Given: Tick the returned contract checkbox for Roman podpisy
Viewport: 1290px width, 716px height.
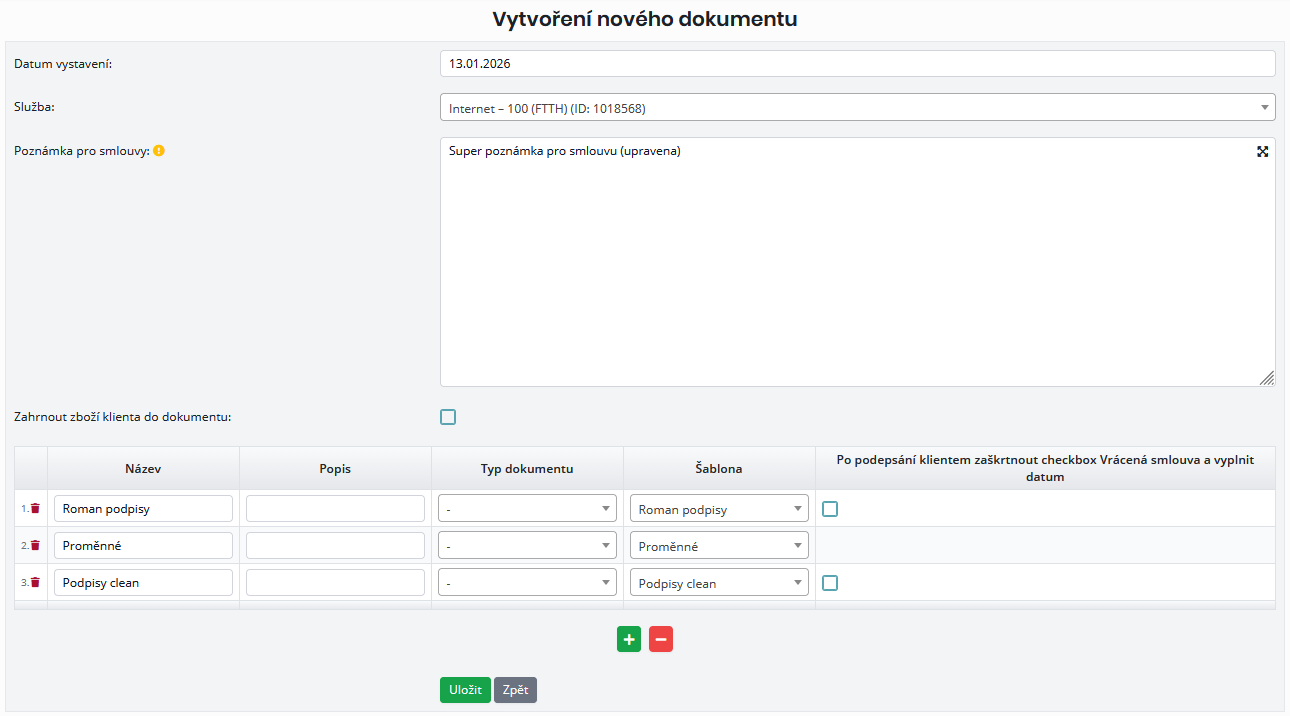Looking at the screenshot, I should tap(830, 509).
